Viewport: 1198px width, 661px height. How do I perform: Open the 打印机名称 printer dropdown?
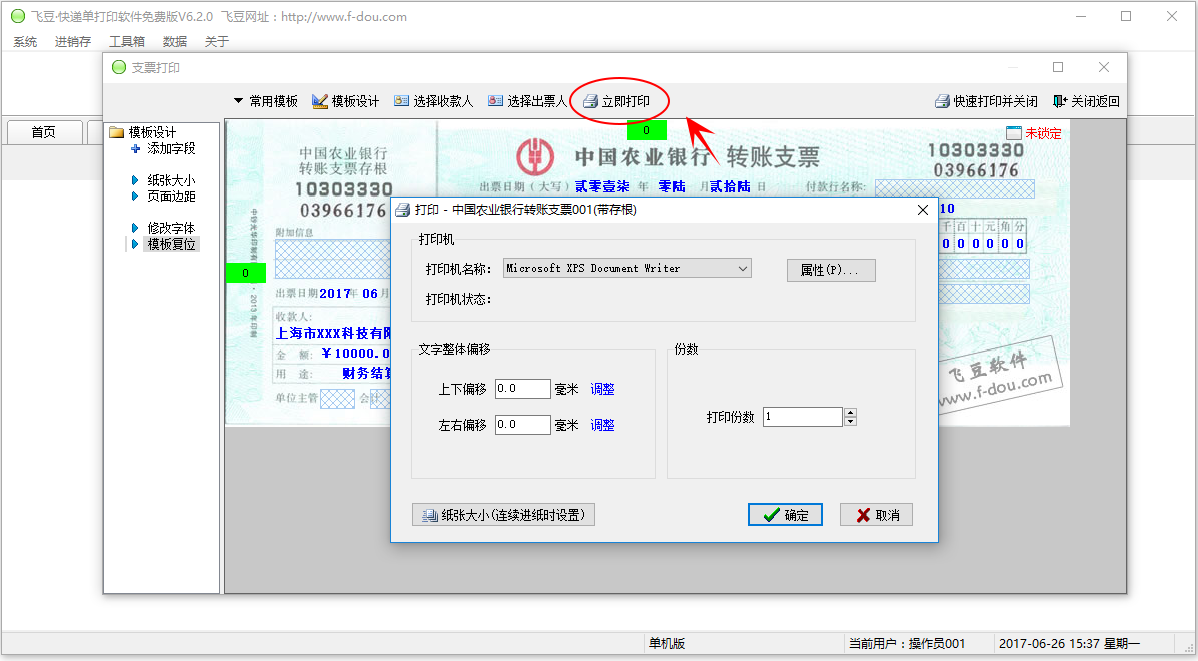[x=627, y=268]
